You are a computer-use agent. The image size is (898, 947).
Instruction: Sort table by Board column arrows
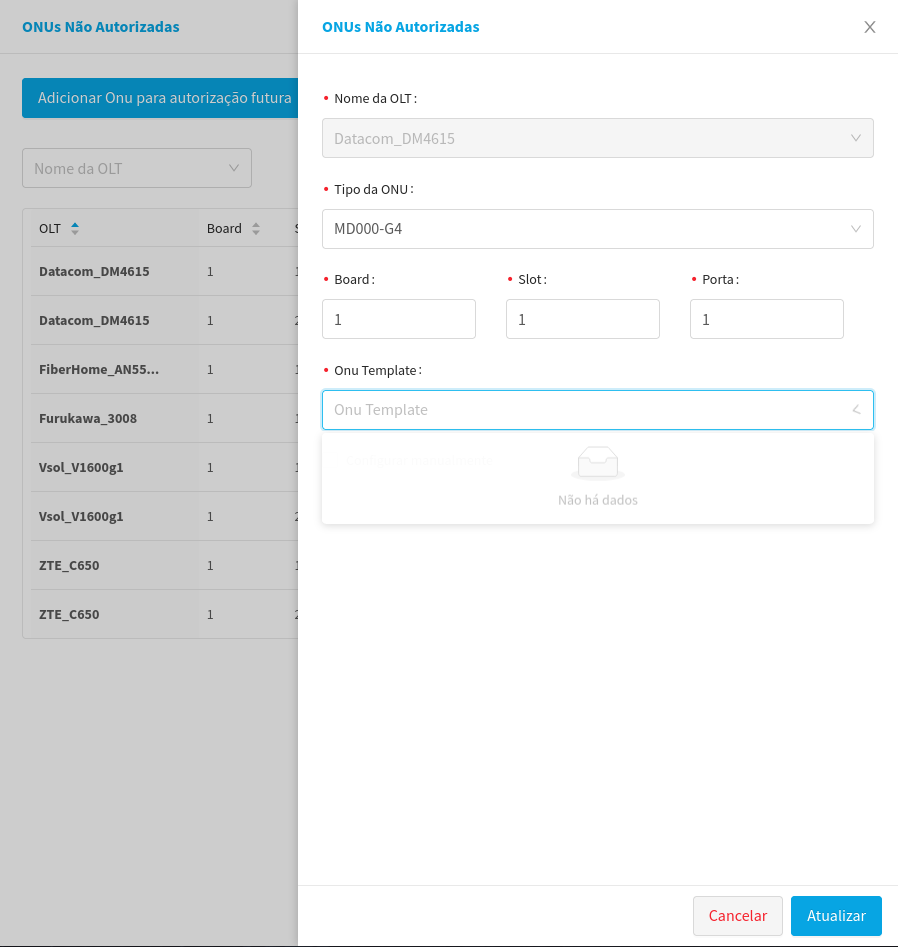pyautogui.click(x=256, y=229)
